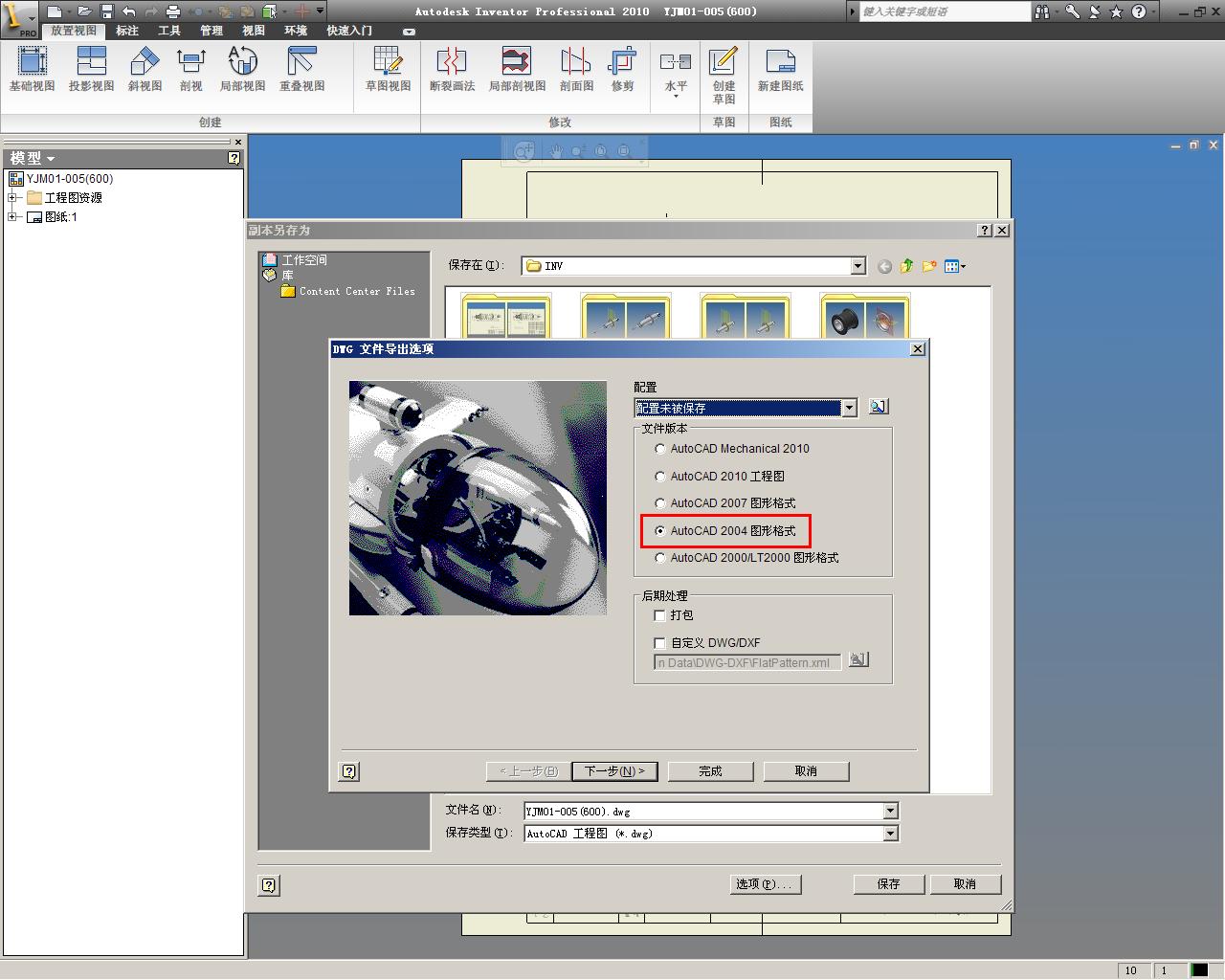The image size is (1225, 980).
Task: Click 下一步(N) > button
Action: [614, 771]
